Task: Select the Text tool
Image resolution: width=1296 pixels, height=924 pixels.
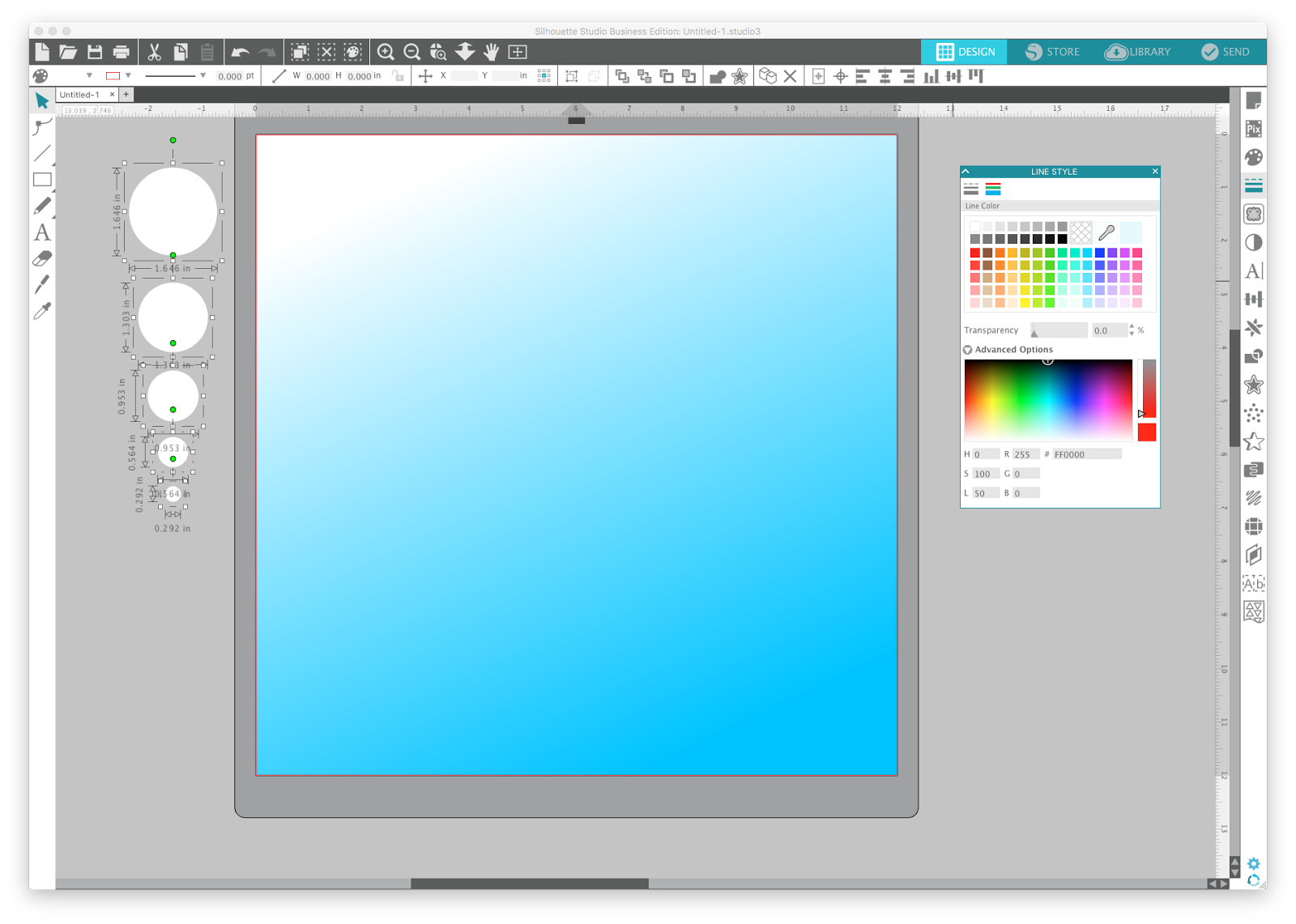Action: (x=42, y=233)
